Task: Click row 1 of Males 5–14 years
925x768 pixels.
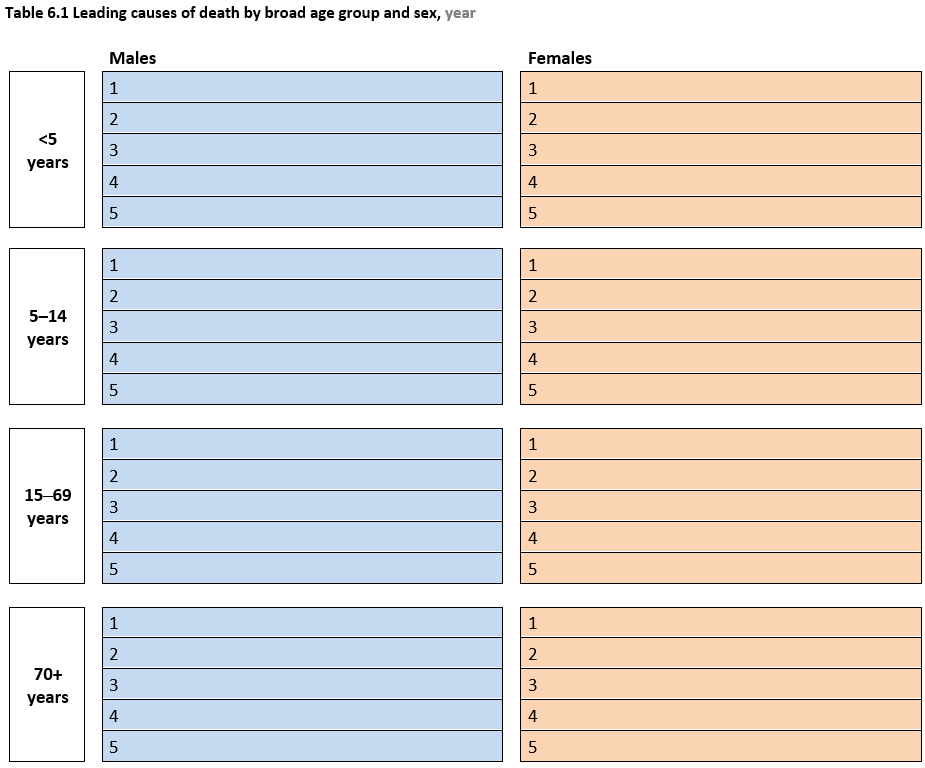Action: tap(303, 264)
